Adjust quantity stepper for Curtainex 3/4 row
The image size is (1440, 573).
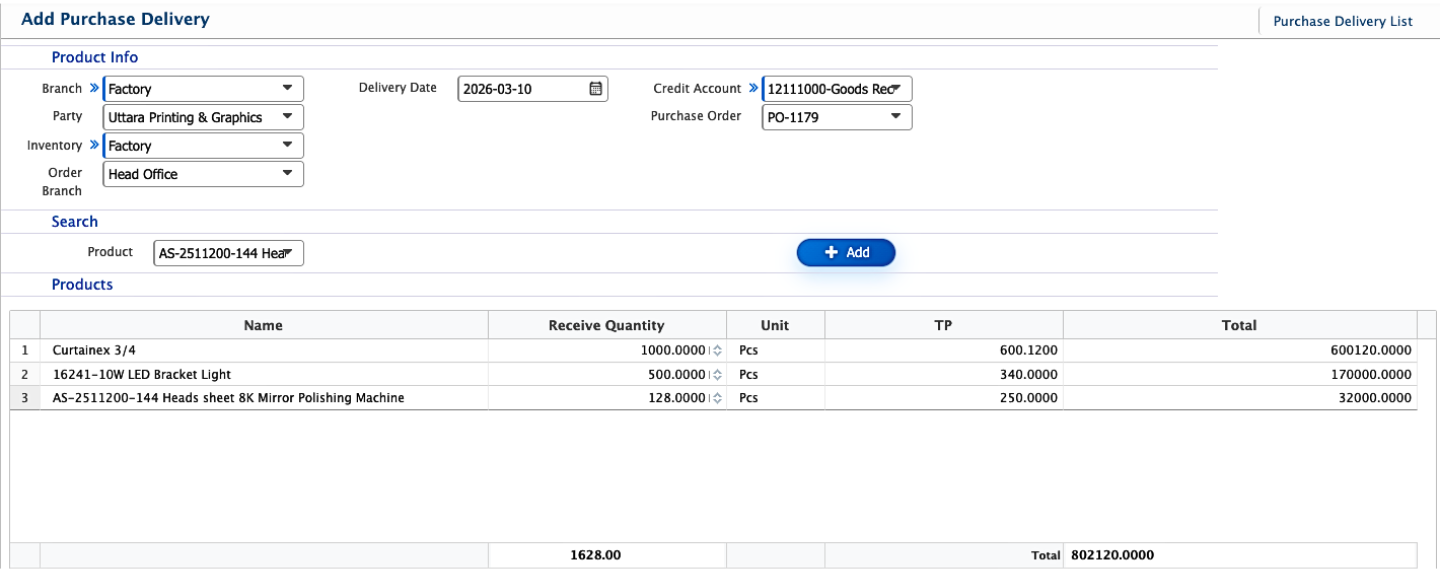[716, 351]
